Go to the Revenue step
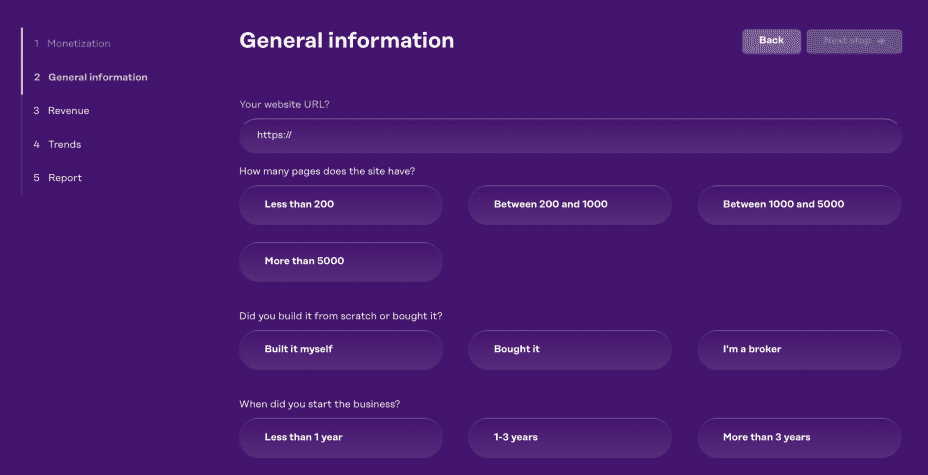928x475 pixels. pyautogui.click(x=68, y=110)
